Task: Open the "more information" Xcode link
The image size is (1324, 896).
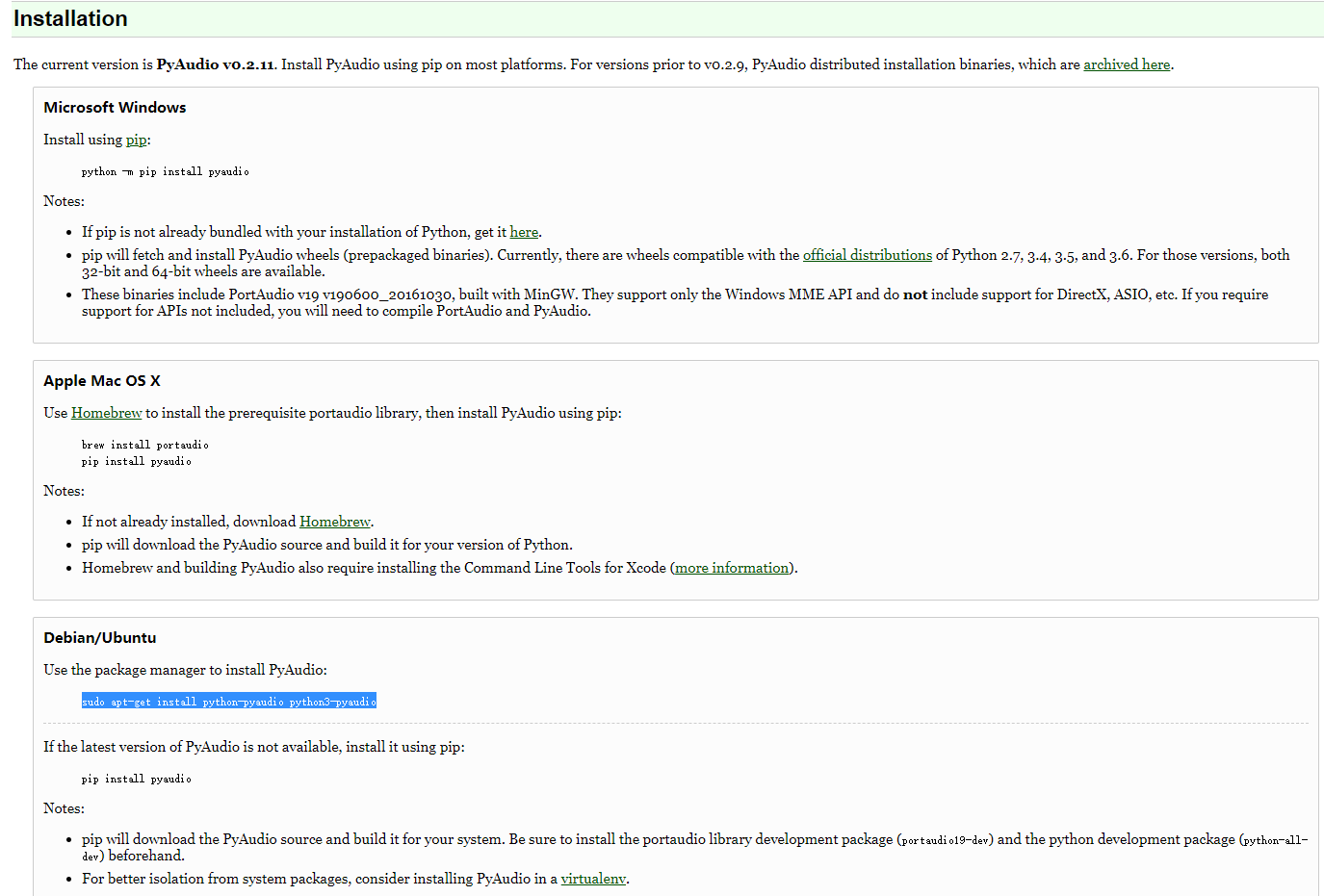Action: pos(732,568)
